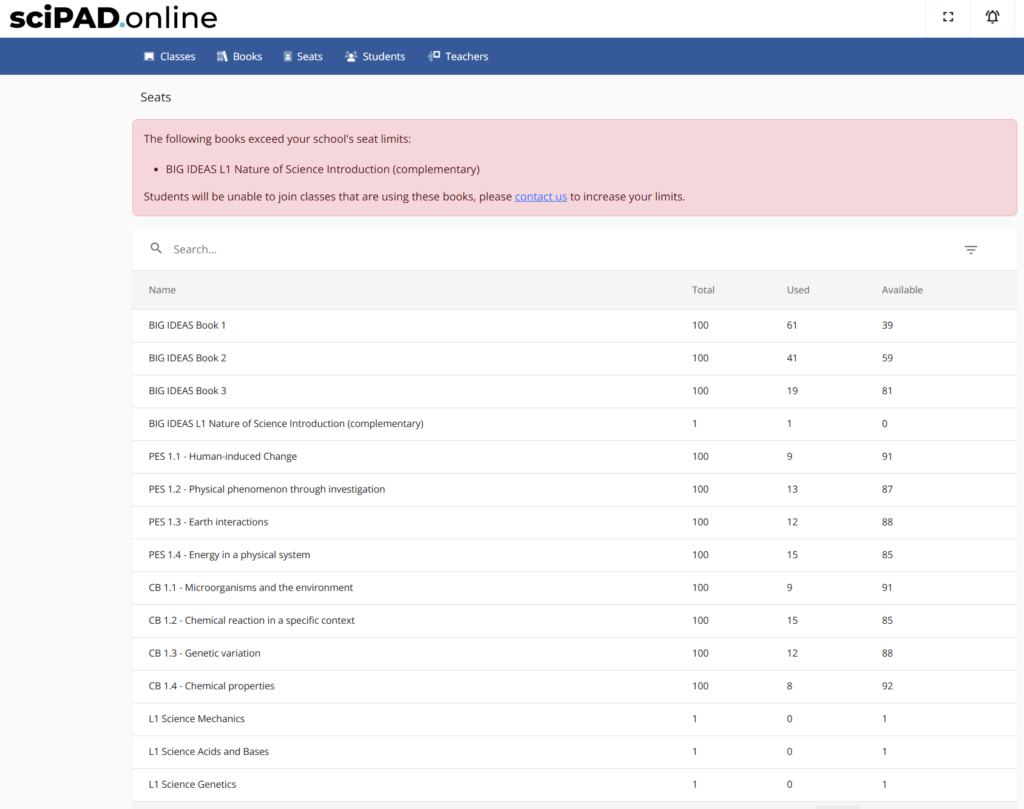Sort table by Name column header

click(x=162, y=290)
